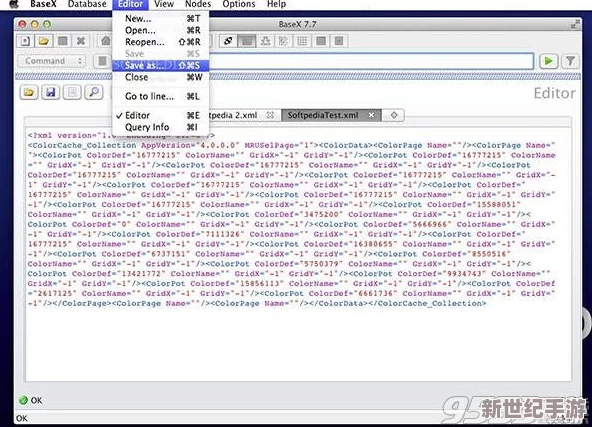Run the command with green play button

point(549,61)
